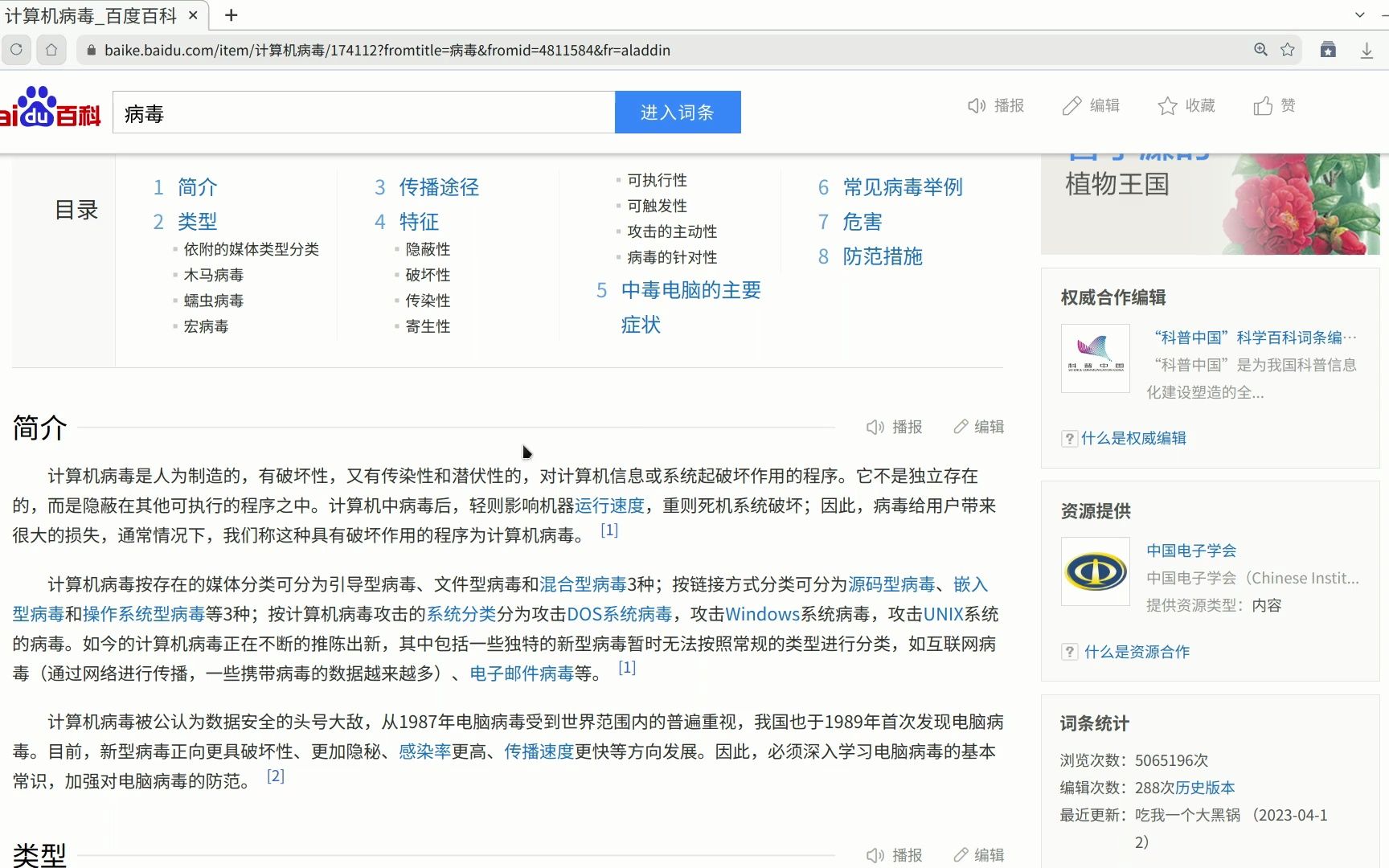Image resolution: width=1389 pixels, height=868 pixels.
Task: Bookmark this page with the star icon
Action: pyautogui.click(x=1288, y=50)
